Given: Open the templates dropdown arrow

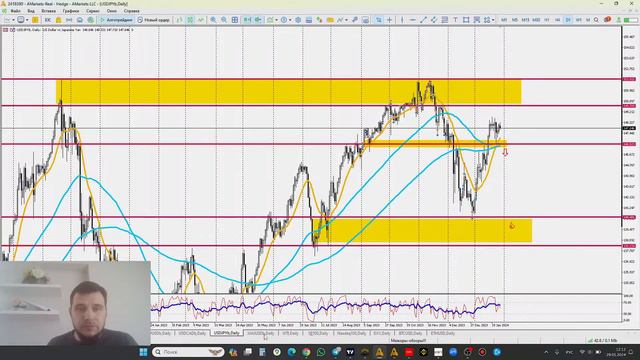Looking at the screenshot, I should (x=346, y=20).
